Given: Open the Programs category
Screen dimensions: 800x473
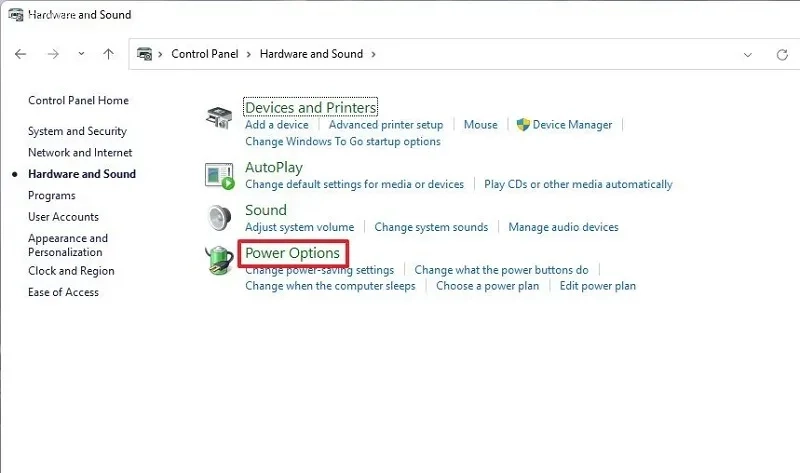Looking at the screenshot, I should click(52, 195).
